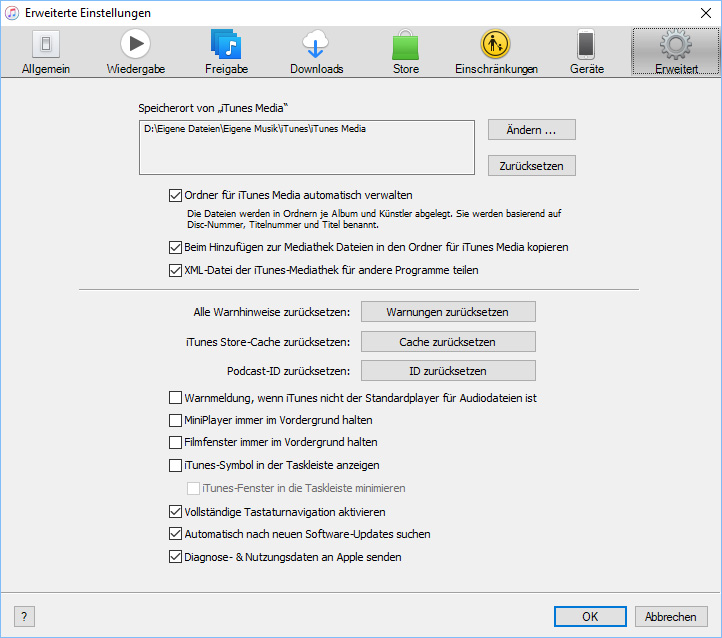Open the Downloads preferences pane
Image resolution: width=722 pixels, height=638 pixels.
pyautogui.click(x=316, y=52)
